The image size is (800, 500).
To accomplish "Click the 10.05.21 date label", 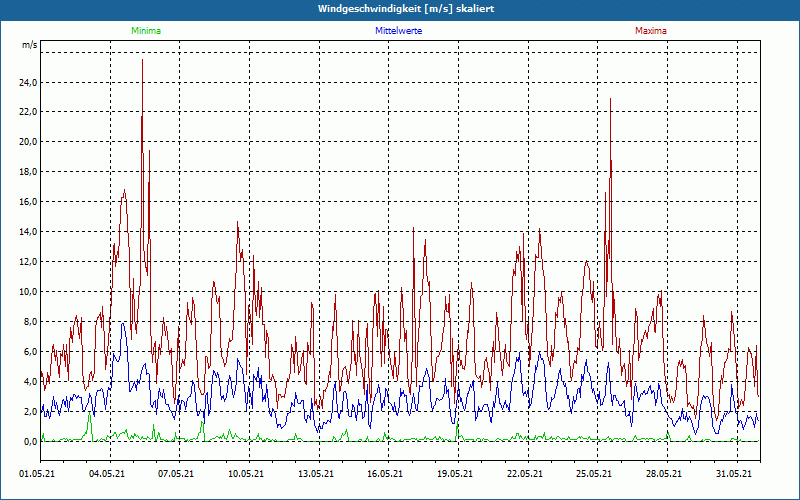I will pyautogui.click(x=246, y=474).
